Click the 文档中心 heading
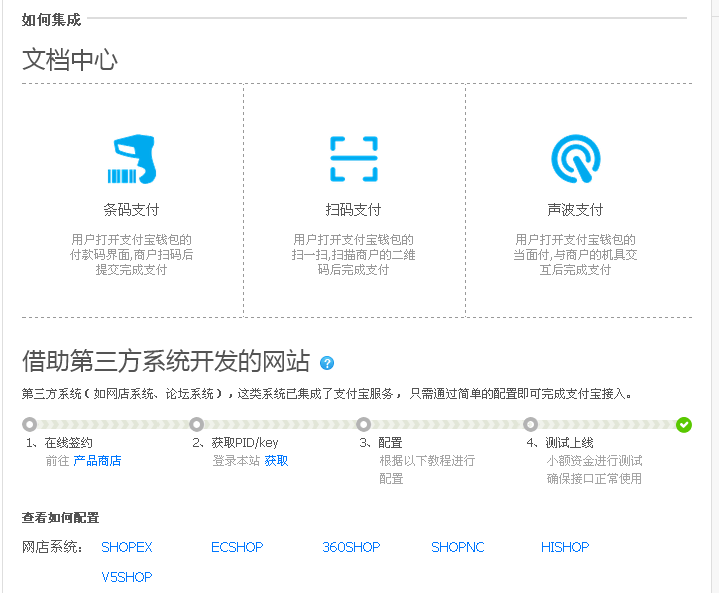The height and width of the screenshot is (593, 719). point(70,60)
